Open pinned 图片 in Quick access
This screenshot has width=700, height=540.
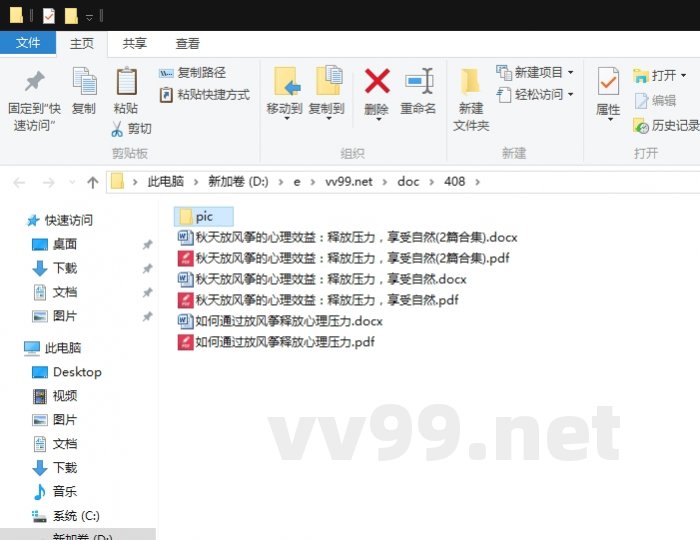coord(54,316)
